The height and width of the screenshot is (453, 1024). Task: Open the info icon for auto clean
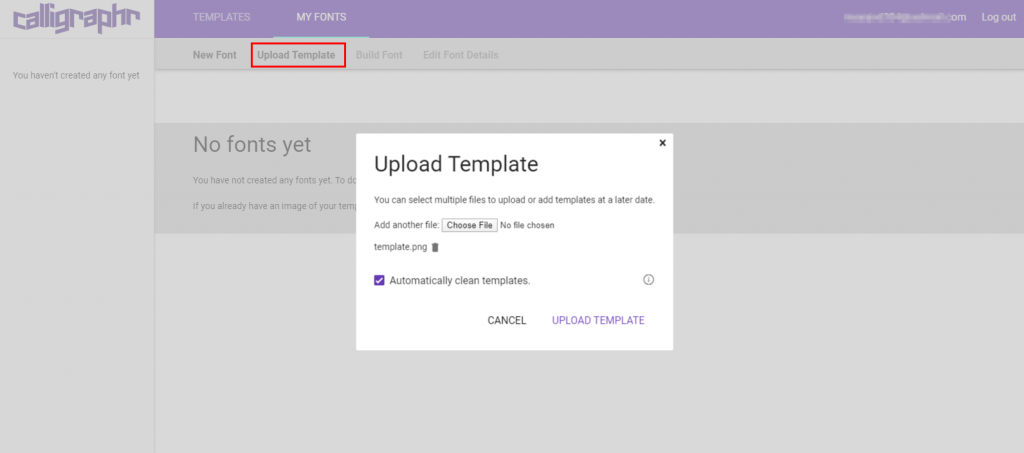click(648, 280)
